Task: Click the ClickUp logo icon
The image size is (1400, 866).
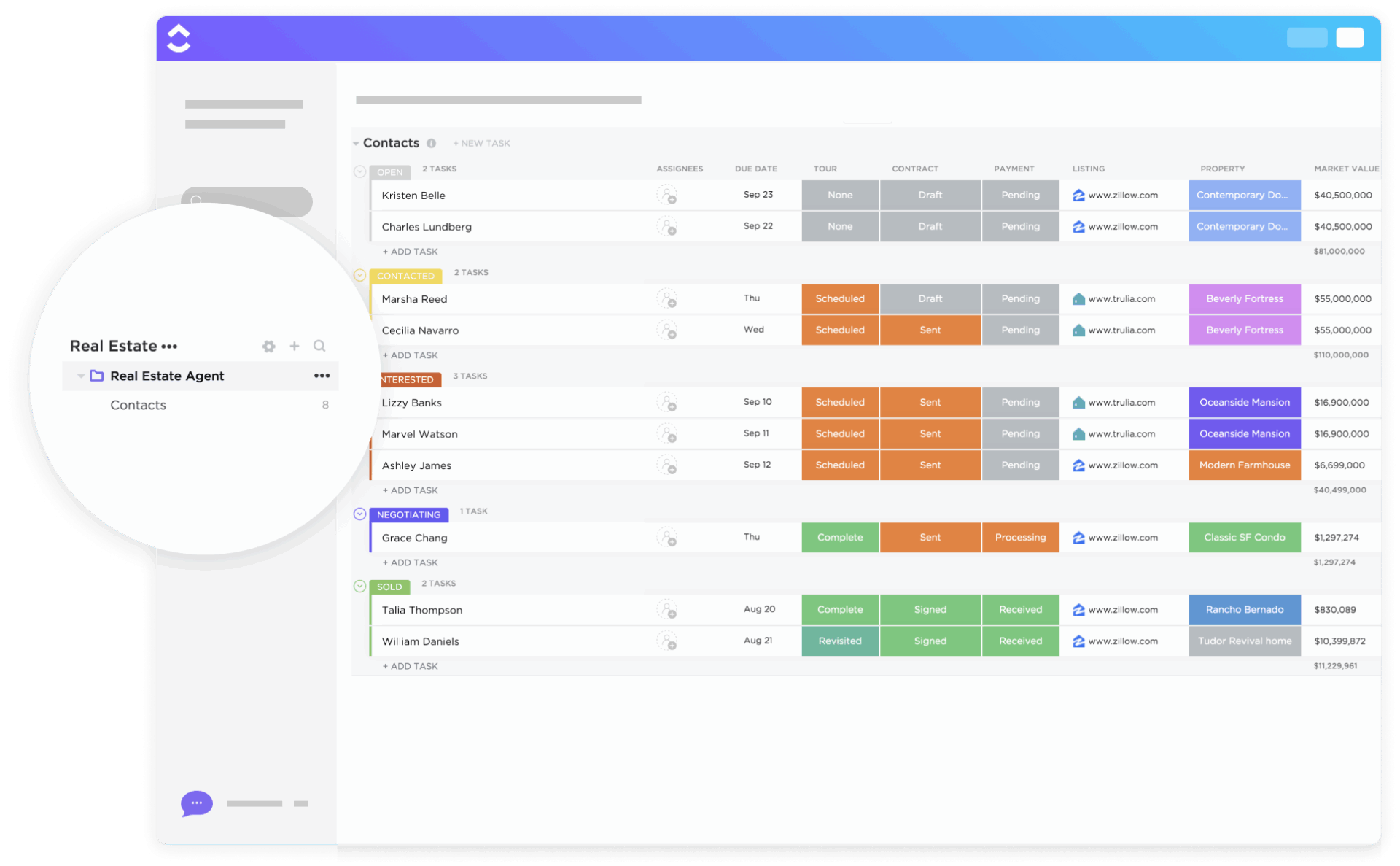Action: tap(179, 38)
